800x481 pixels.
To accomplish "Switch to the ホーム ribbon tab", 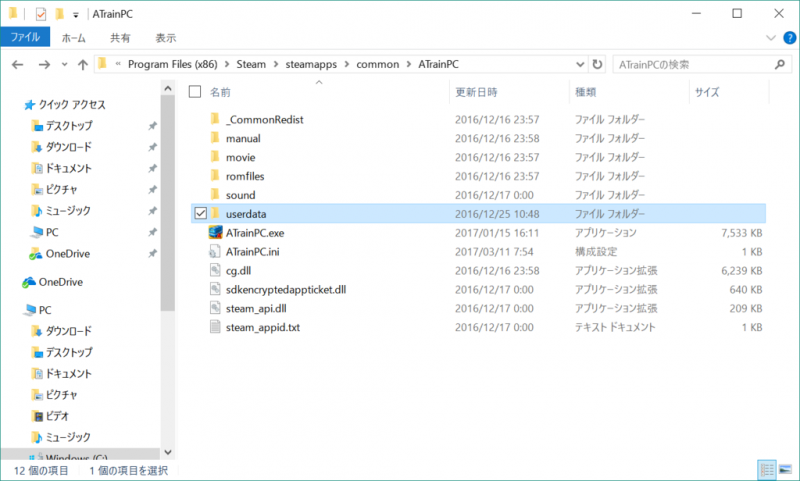I will pos(73,38).
